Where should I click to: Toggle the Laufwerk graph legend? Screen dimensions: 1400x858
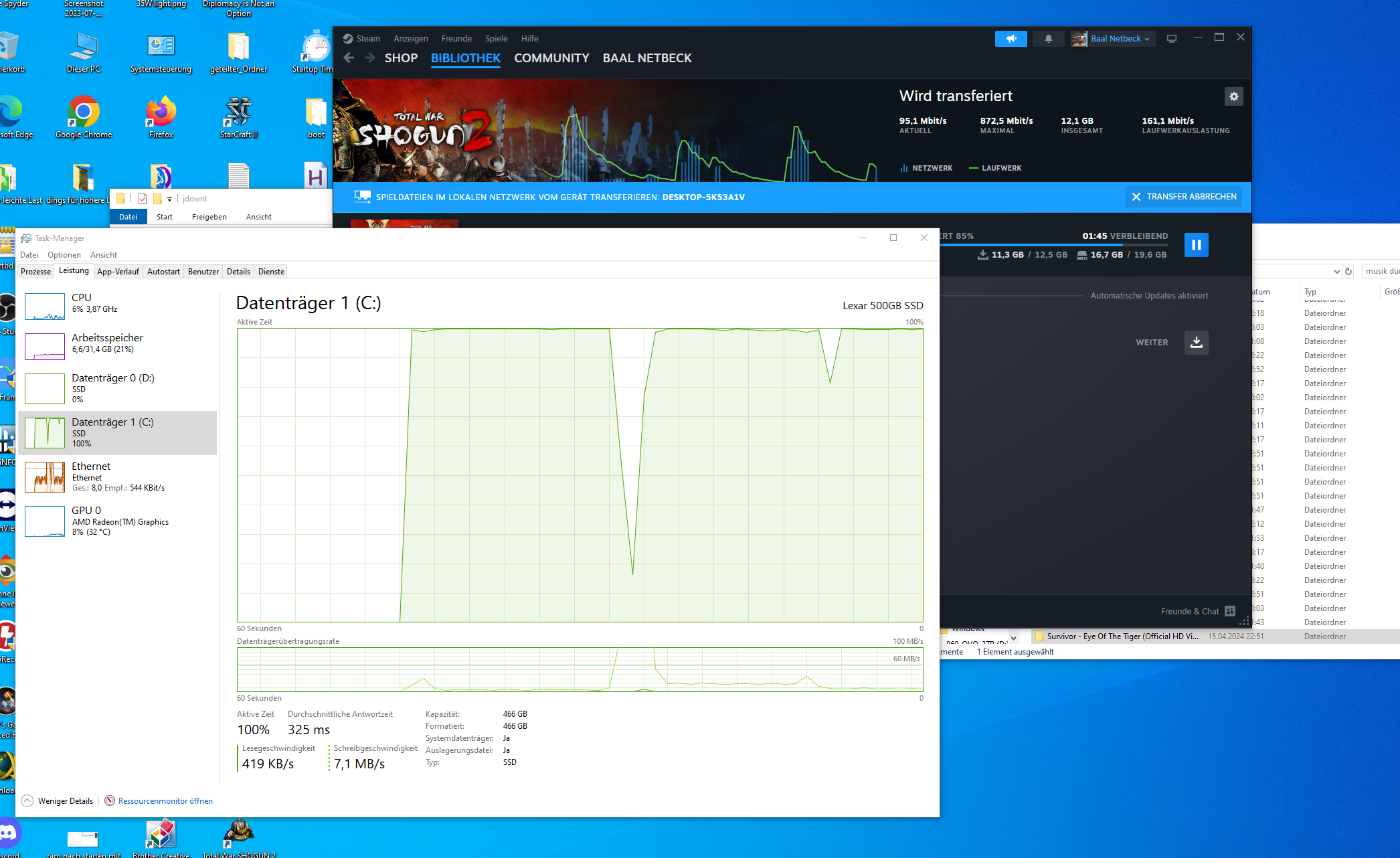point(995,168)
